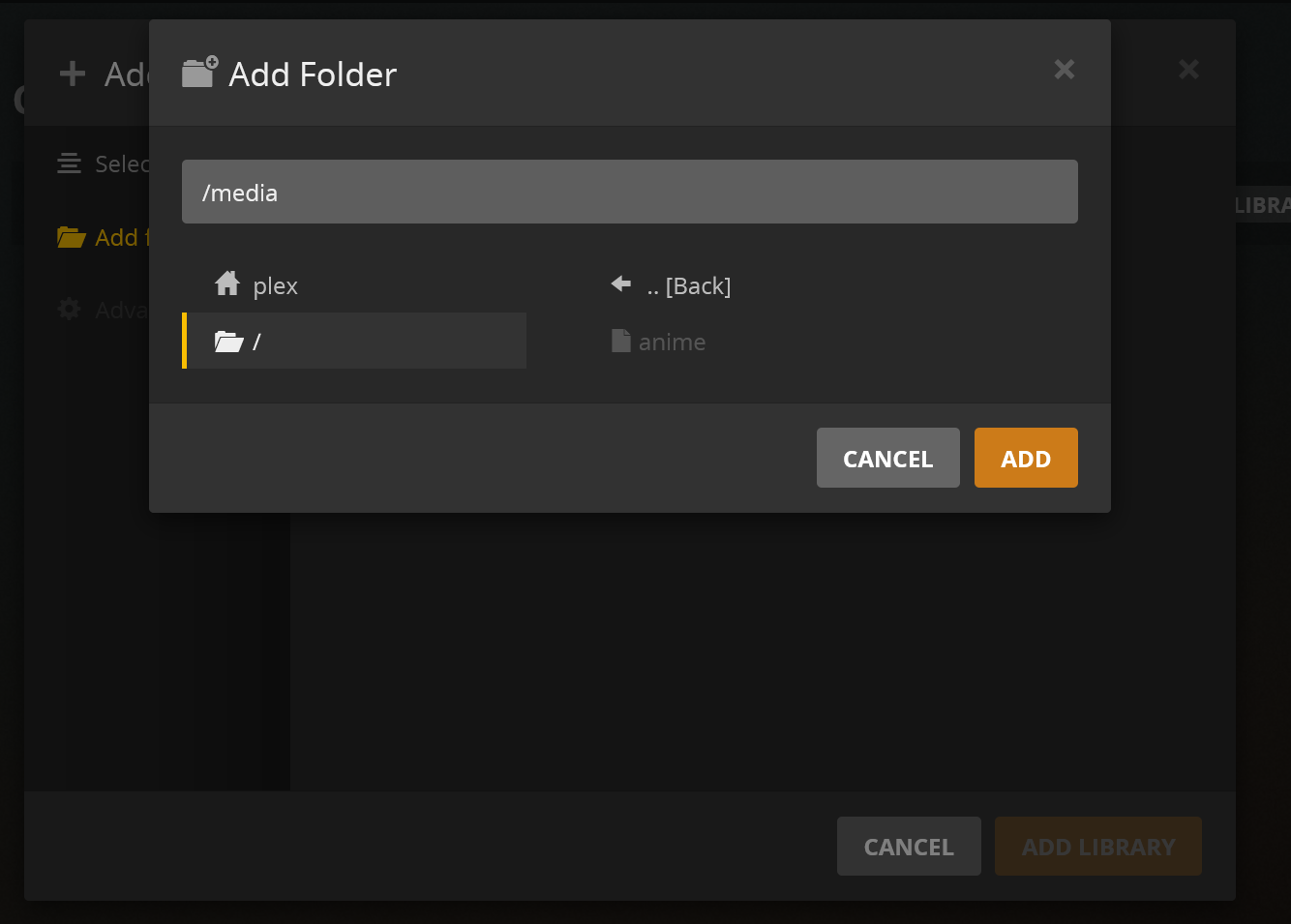The image size is (1291, 924).
Task: Select the plex home location
Action: [276, 286]
